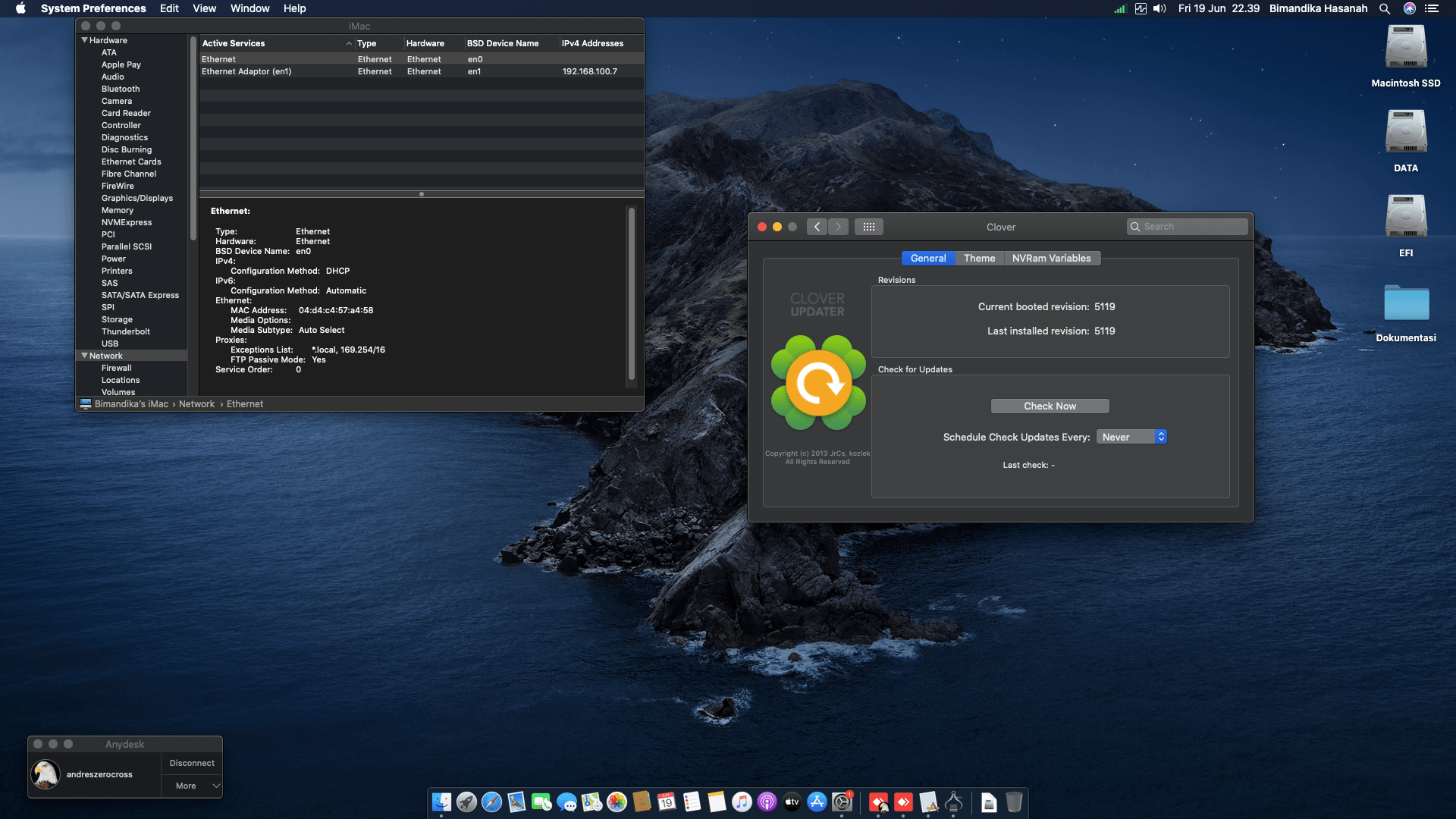
Task: Expand the More menu in Anydesk
Action: [192, 786]
